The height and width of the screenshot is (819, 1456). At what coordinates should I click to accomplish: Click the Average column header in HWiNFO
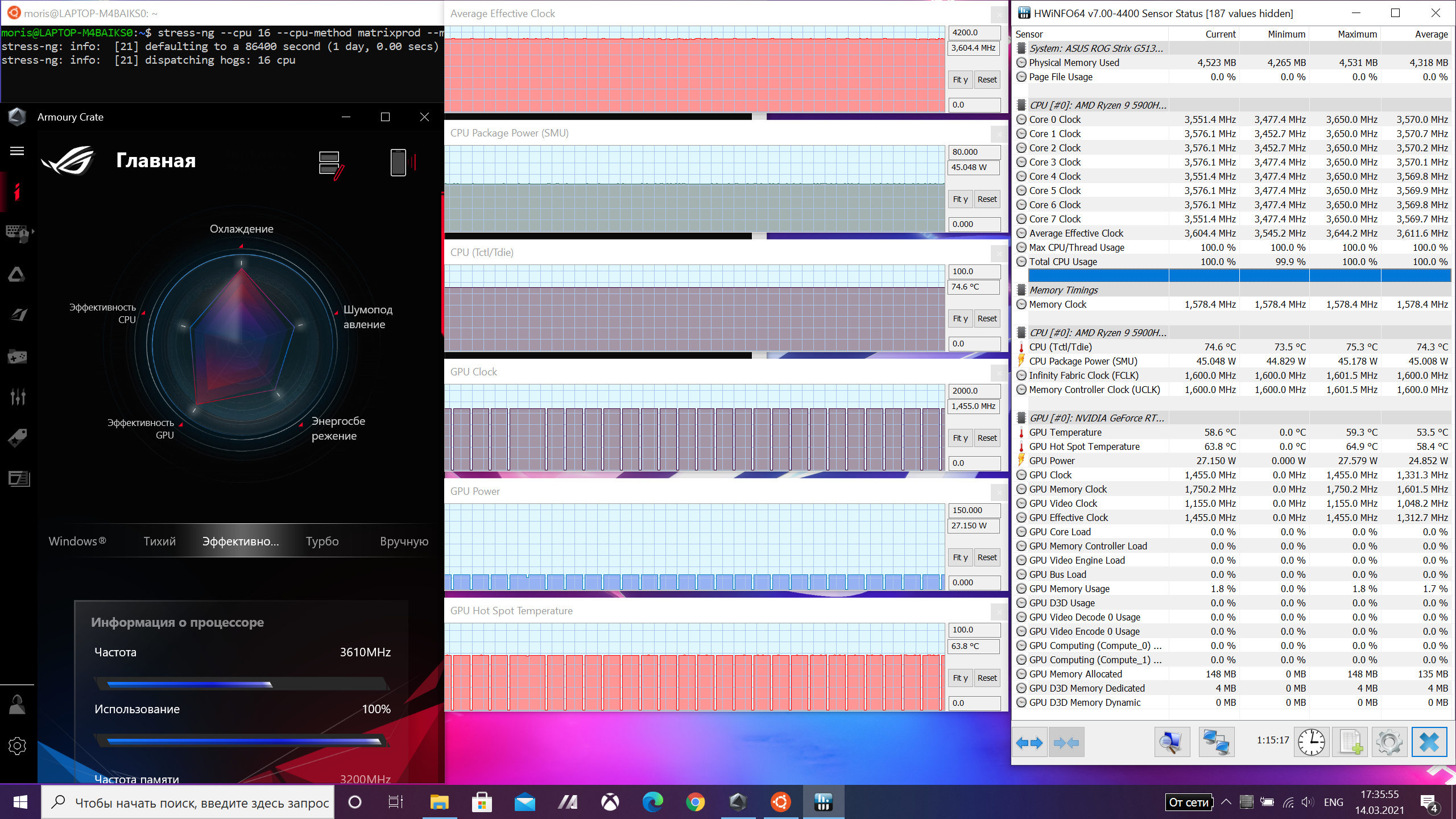pos(1416,34)
